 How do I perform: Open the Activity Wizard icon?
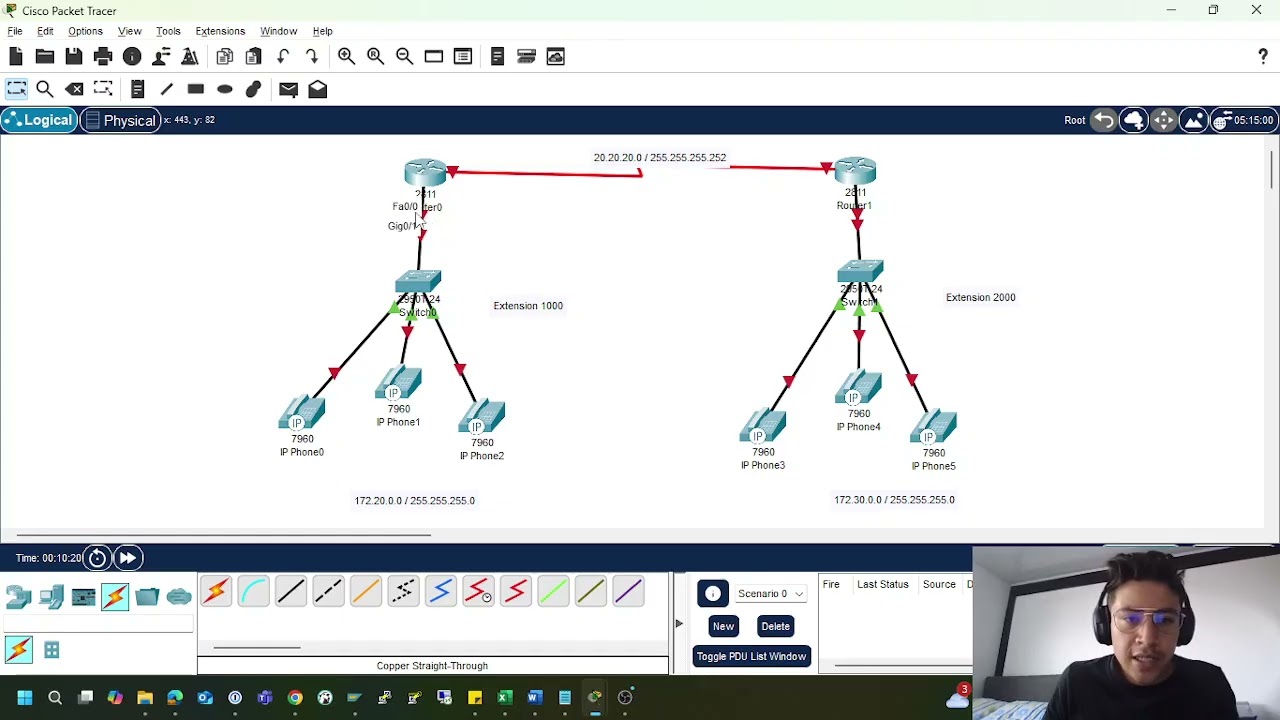(x=190, y=57)
